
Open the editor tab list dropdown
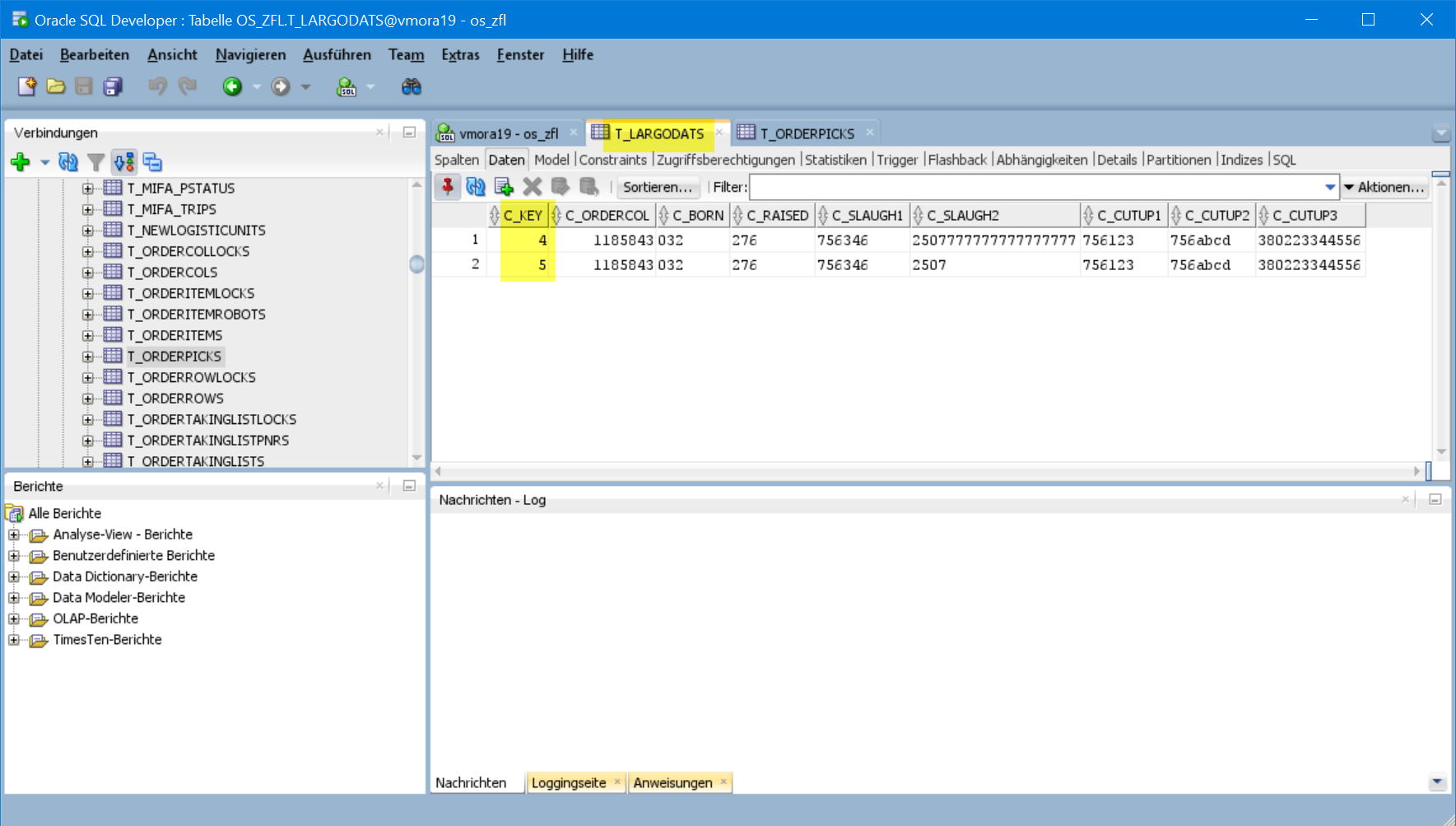tap(1440, 133)
